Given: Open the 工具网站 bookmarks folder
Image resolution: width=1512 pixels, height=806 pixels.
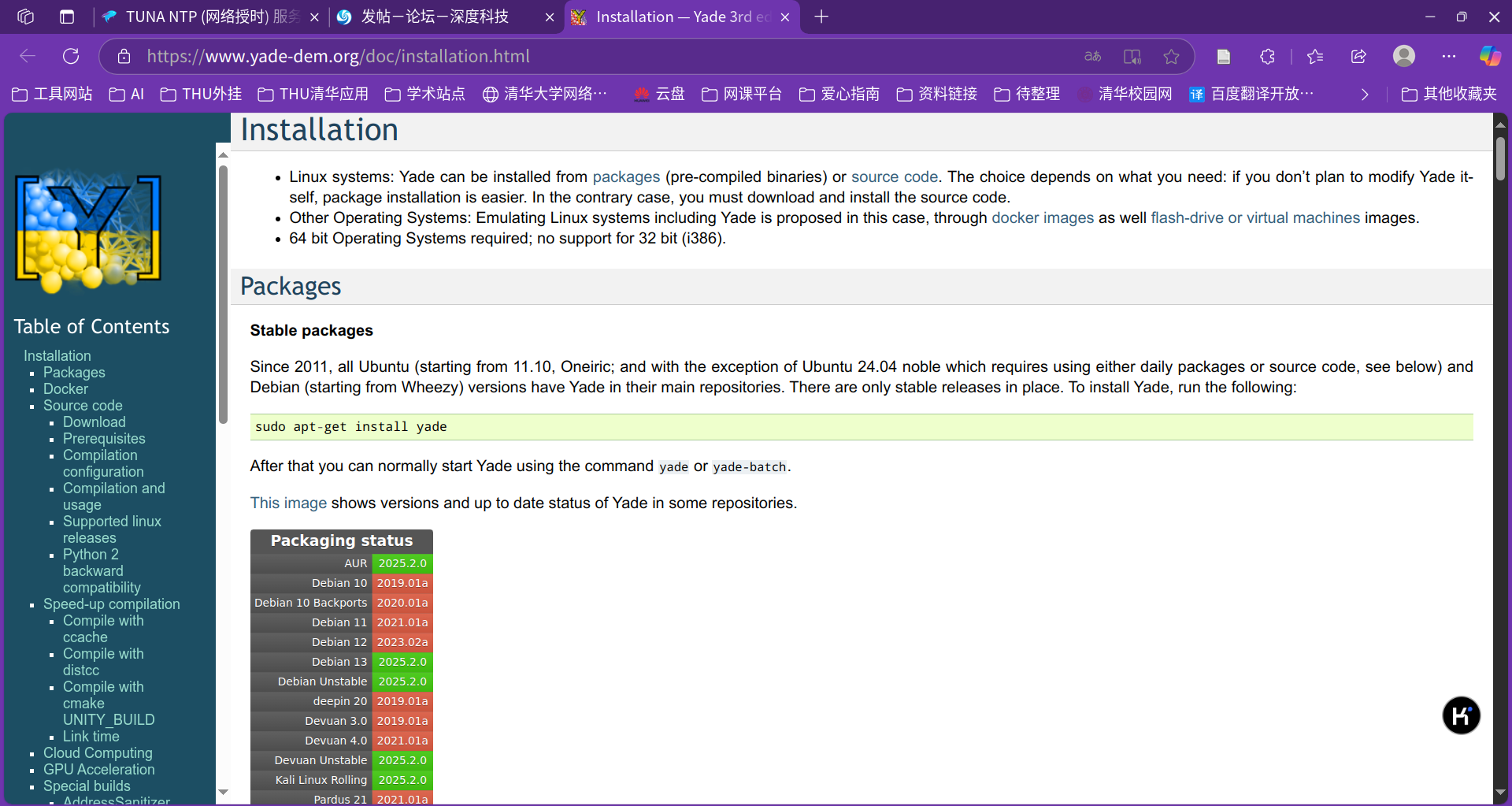Looking at the screenshot, I should tap(52, 95).
